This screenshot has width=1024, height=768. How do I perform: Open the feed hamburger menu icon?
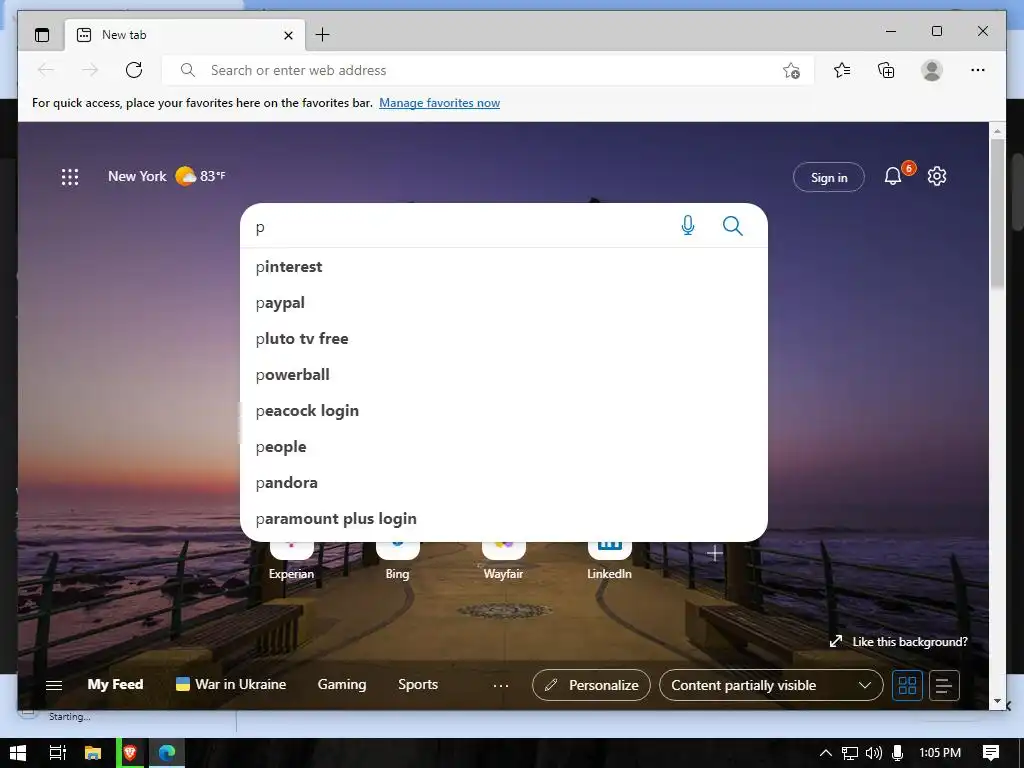(54, 685)
